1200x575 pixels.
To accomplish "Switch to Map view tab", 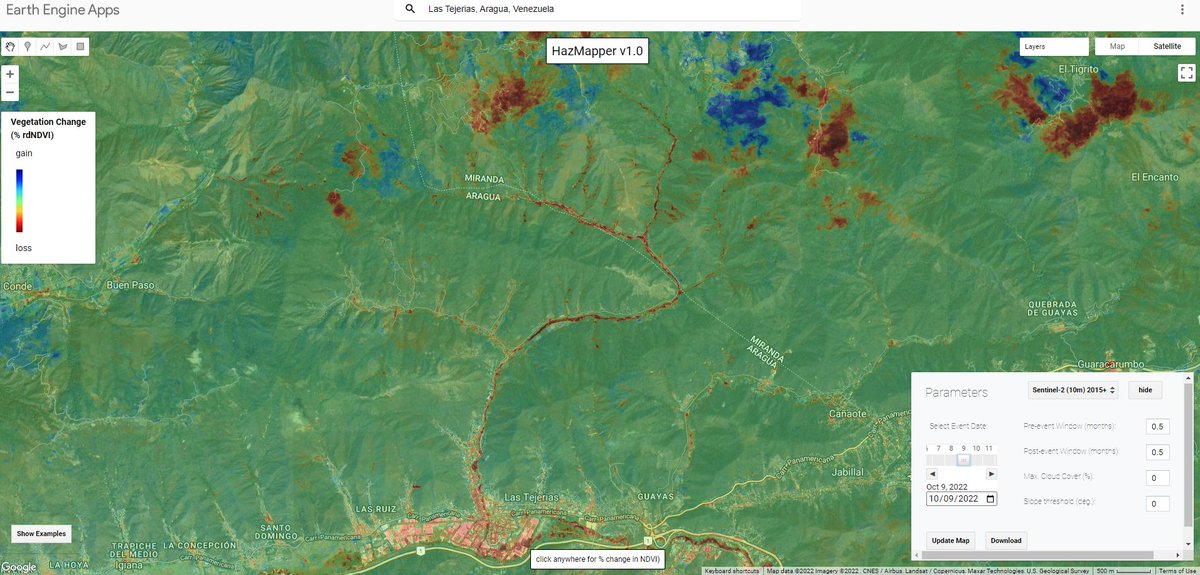I will click(x=1117, y=46).
